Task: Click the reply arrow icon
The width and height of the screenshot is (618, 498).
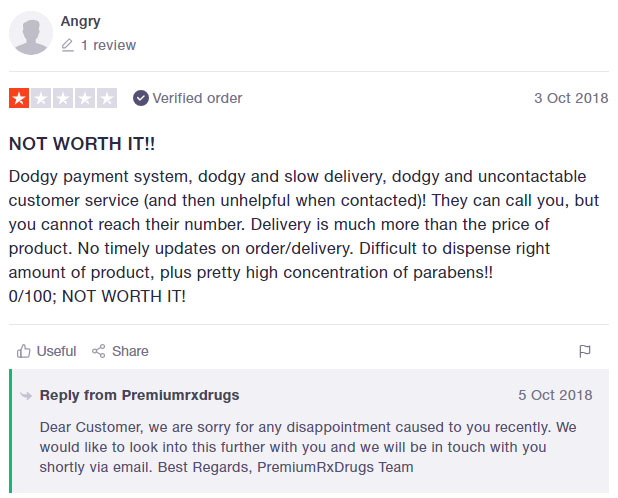Action: (26, 395)
